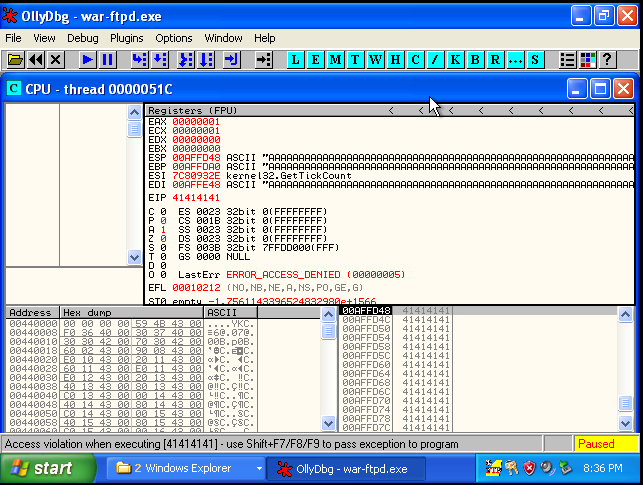
Task: Select OllyDbg - war-ftpd.exe taskbar button
Action: click(346, 468)
